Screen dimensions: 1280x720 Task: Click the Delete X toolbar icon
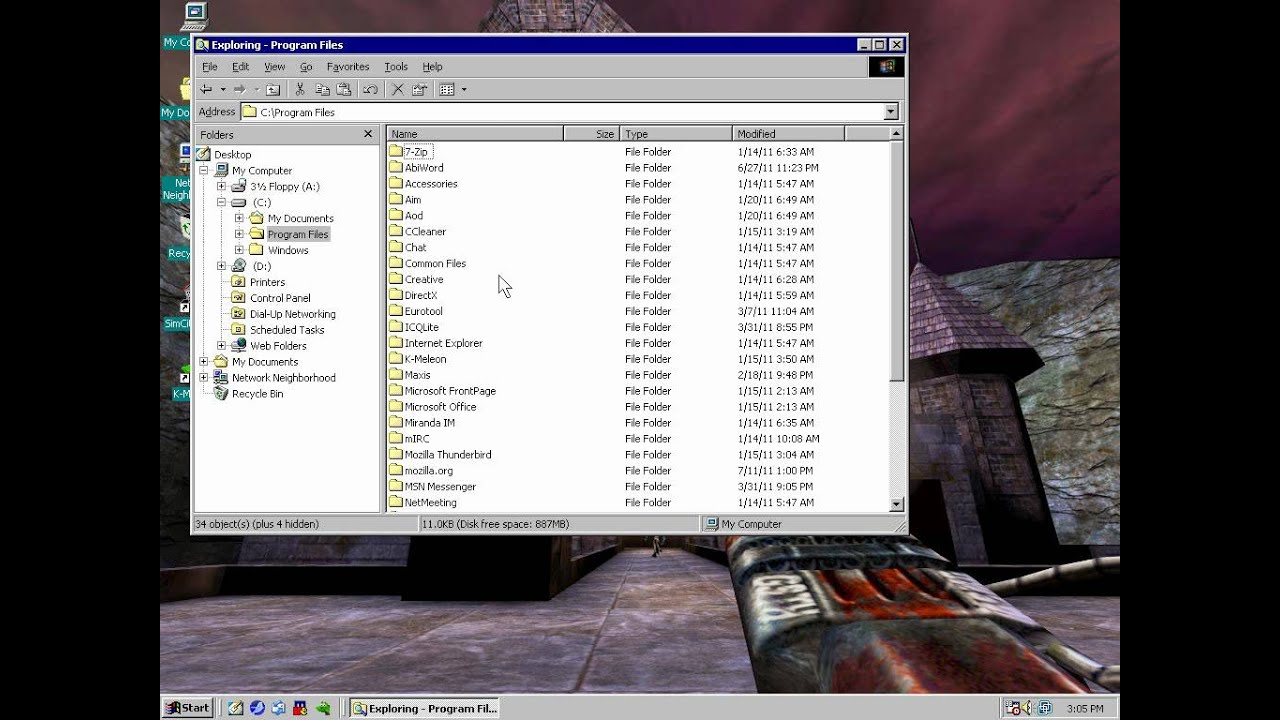397,89
